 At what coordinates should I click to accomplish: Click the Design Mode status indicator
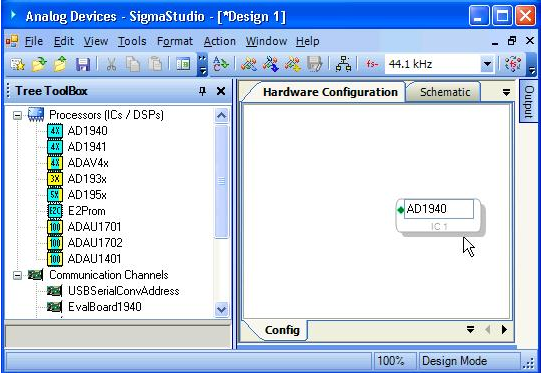[x=469, y=361]
